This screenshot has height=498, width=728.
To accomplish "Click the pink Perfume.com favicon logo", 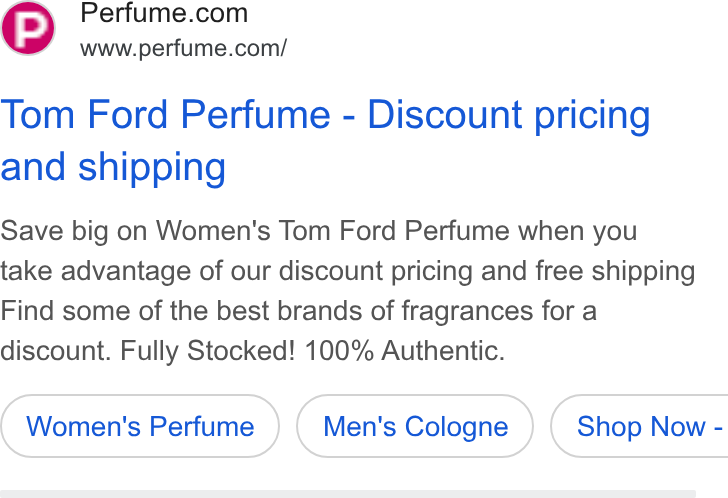I will click(28, 28).
